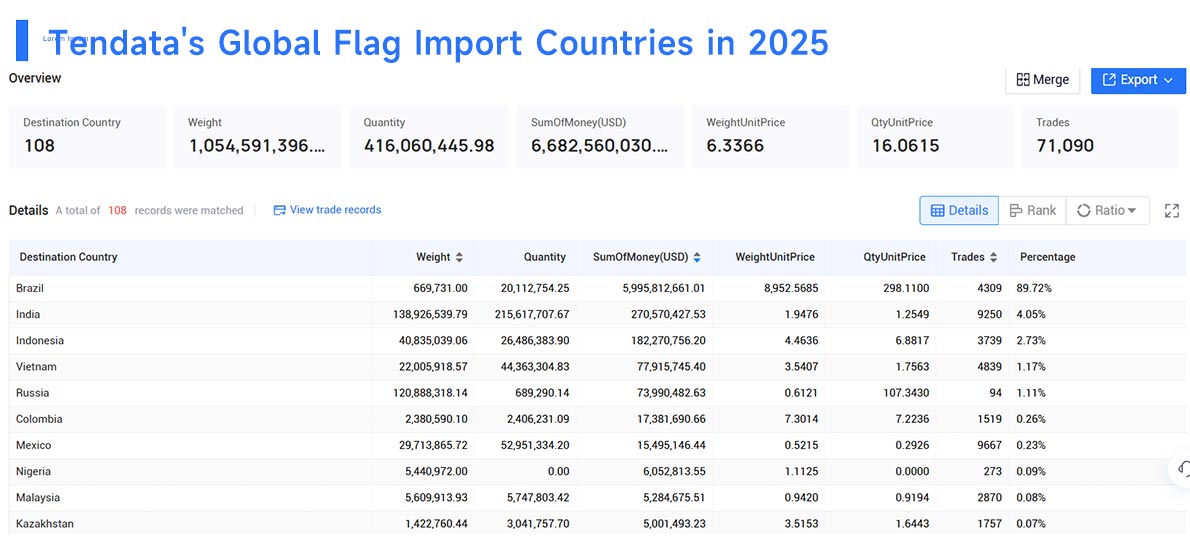
Task: Select the Vietnam row country cell
Action: (x=190, y=366)
